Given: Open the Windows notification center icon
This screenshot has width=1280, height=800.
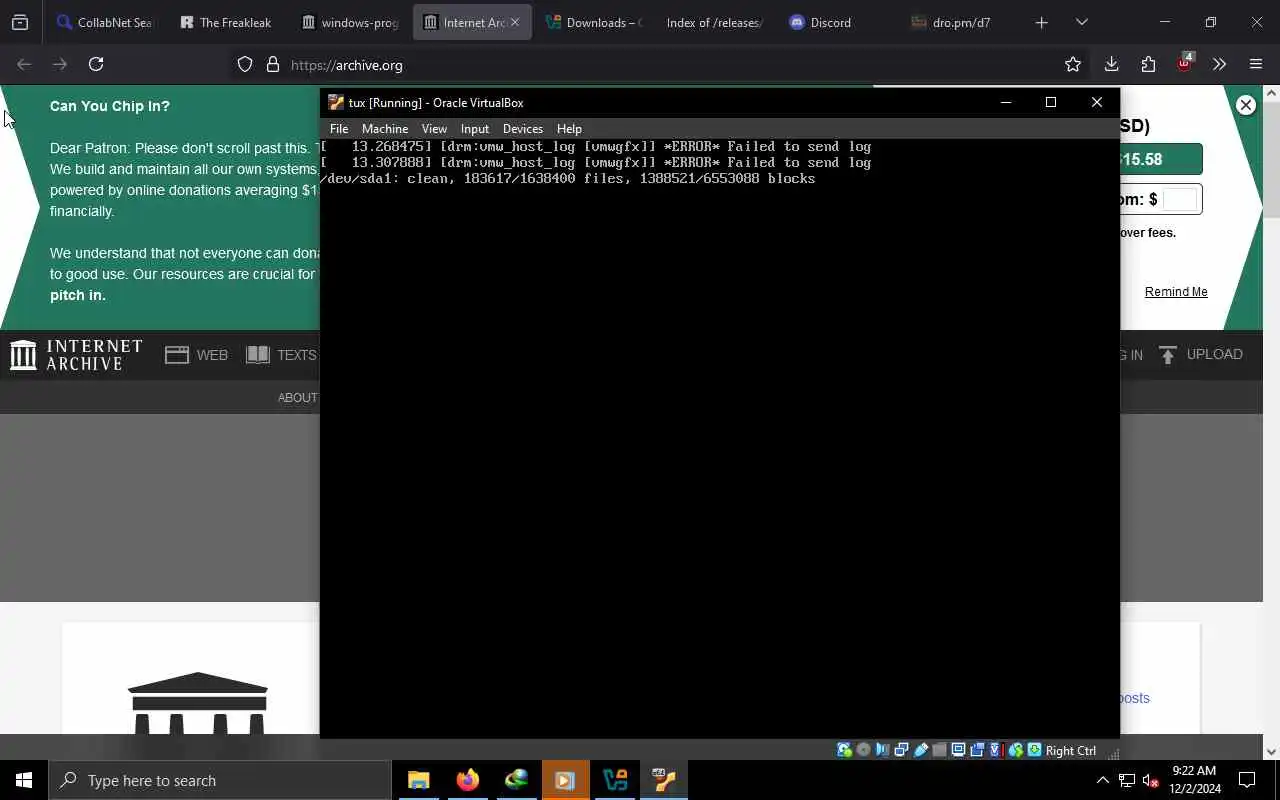Looking at the screenshot, I should pyautogui.click(x=1247, y=780).
